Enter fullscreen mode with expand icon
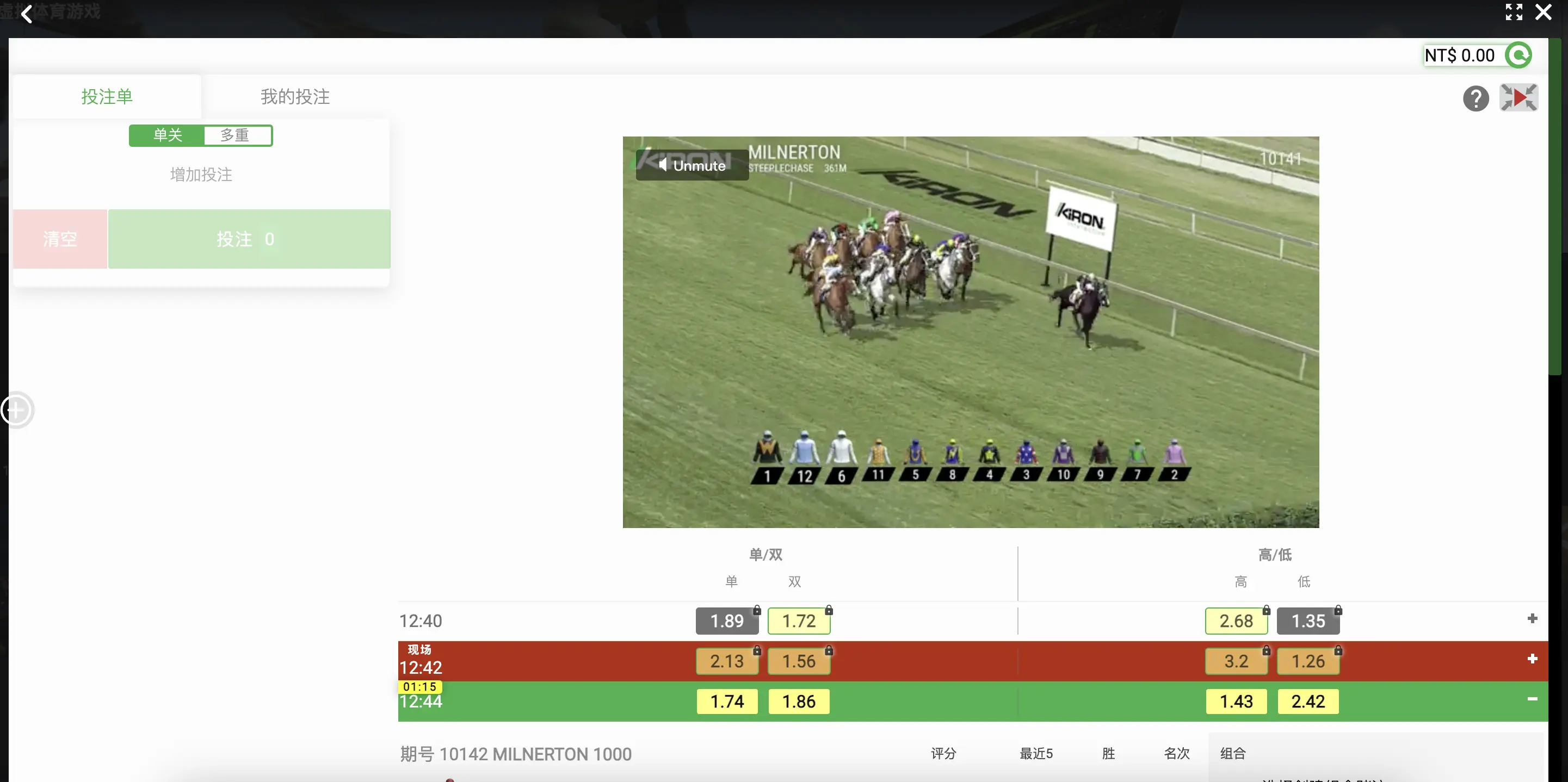The width and height of the screenshot is (1568, 782). [1513, 12]
